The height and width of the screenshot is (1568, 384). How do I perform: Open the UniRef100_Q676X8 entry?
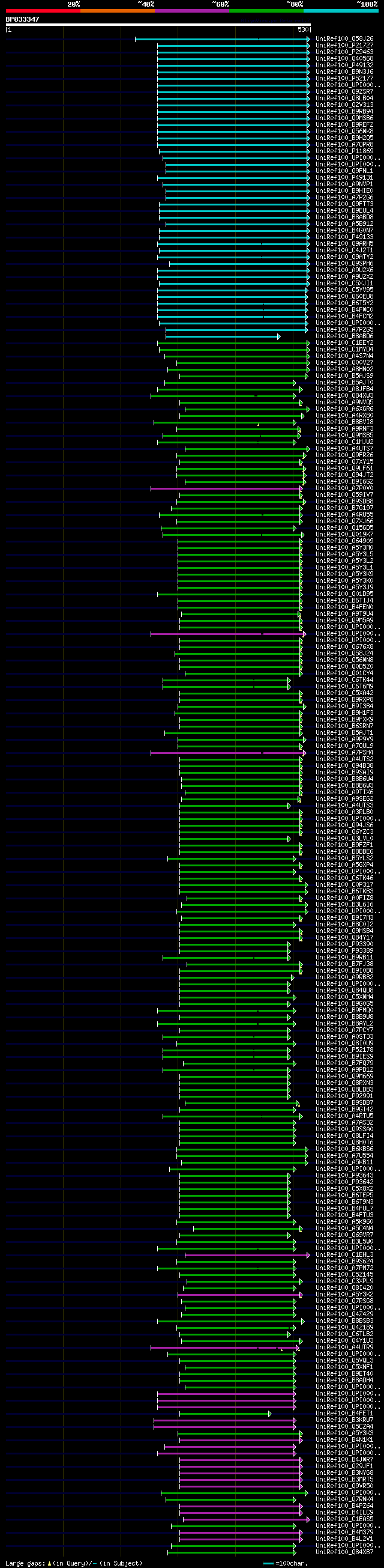(344, 647)
